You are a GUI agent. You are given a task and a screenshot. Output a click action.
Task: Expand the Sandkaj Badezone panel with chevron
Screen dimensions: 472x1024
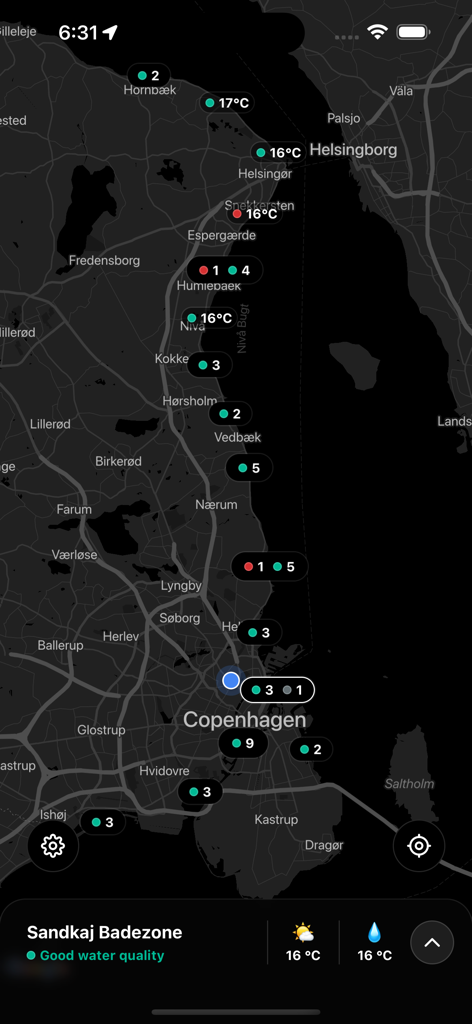tap(432, 942)
